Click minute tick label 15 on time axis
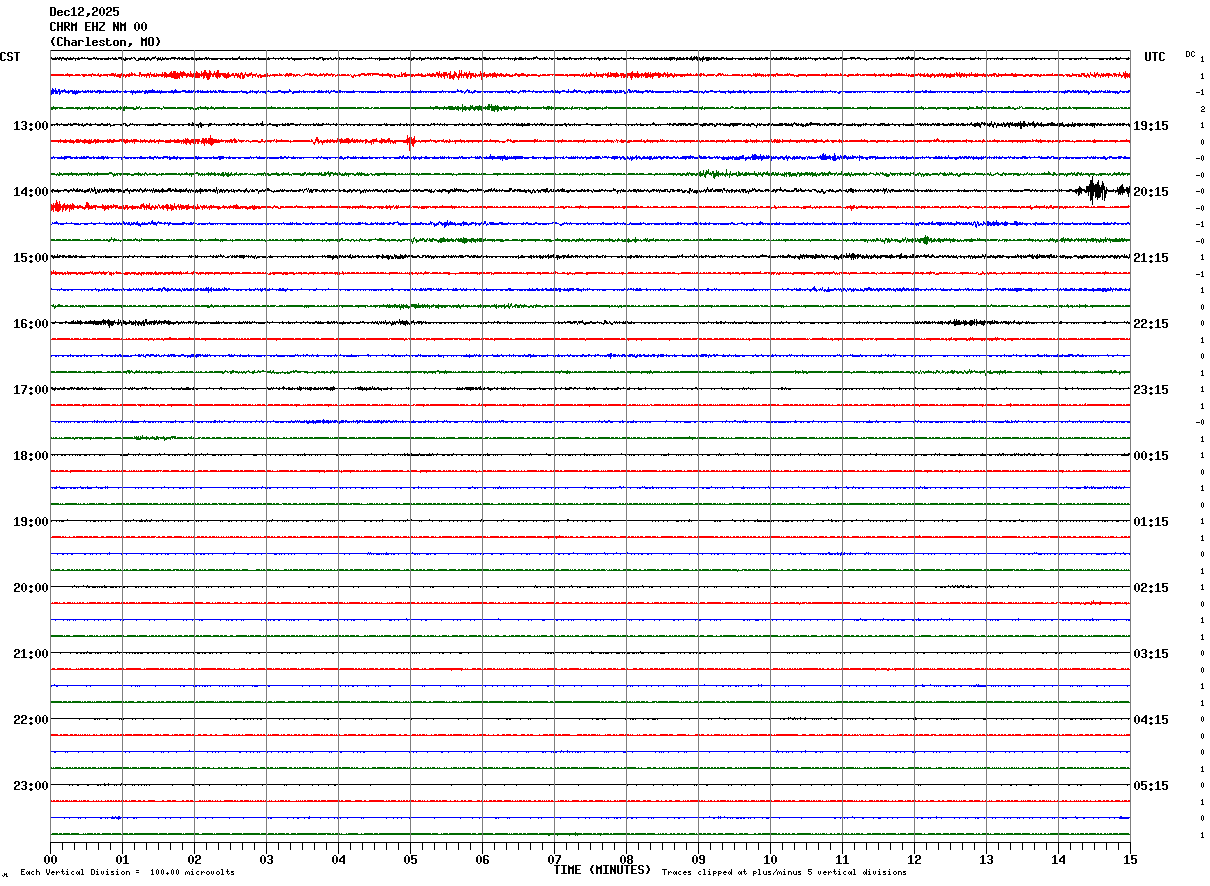Screen dimensions: 1210x886 coord(1130,859)
